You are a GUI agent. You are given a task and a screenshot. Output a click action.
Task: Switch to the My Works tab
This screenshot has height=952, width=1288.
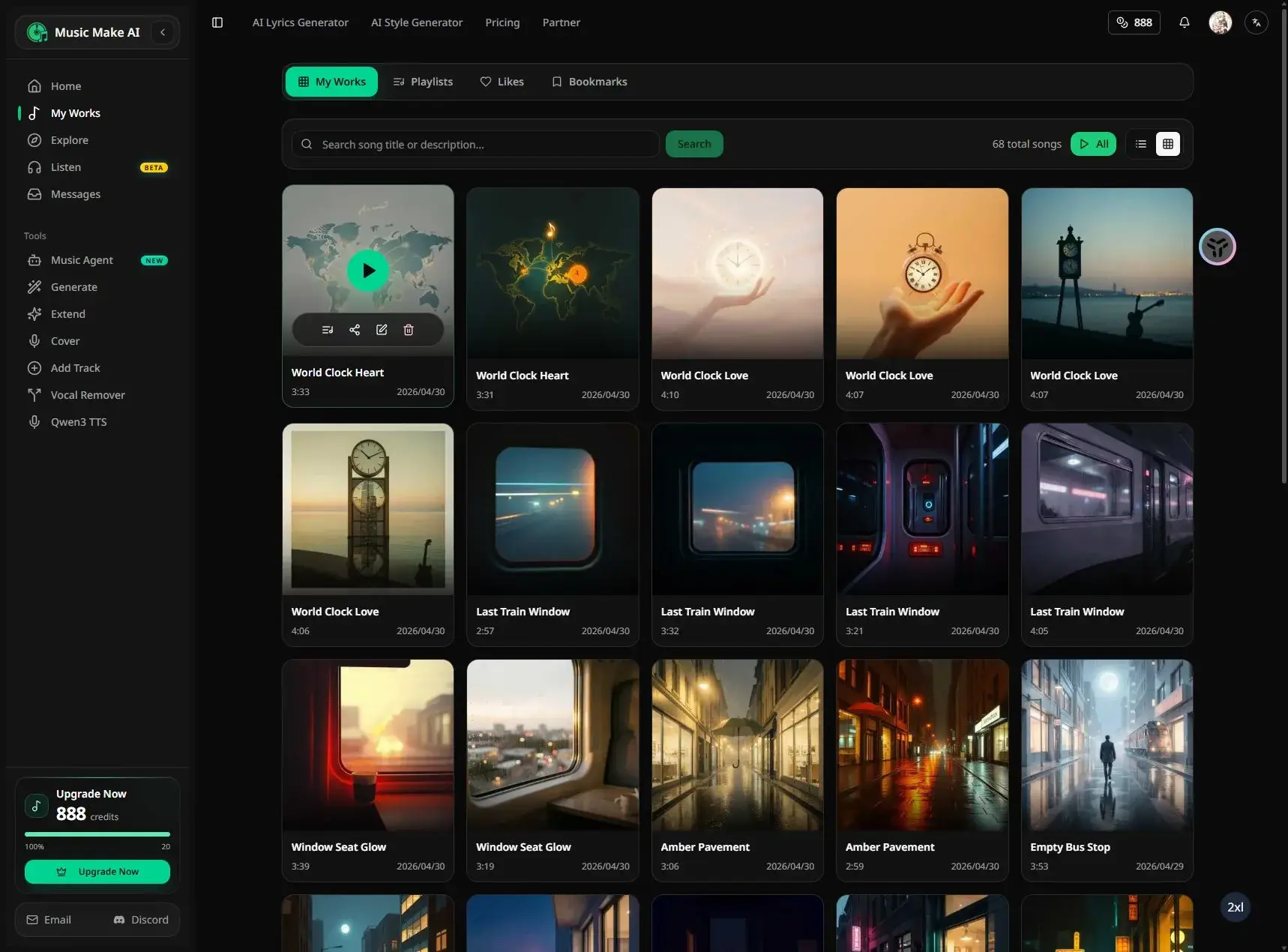coord(331,82)
